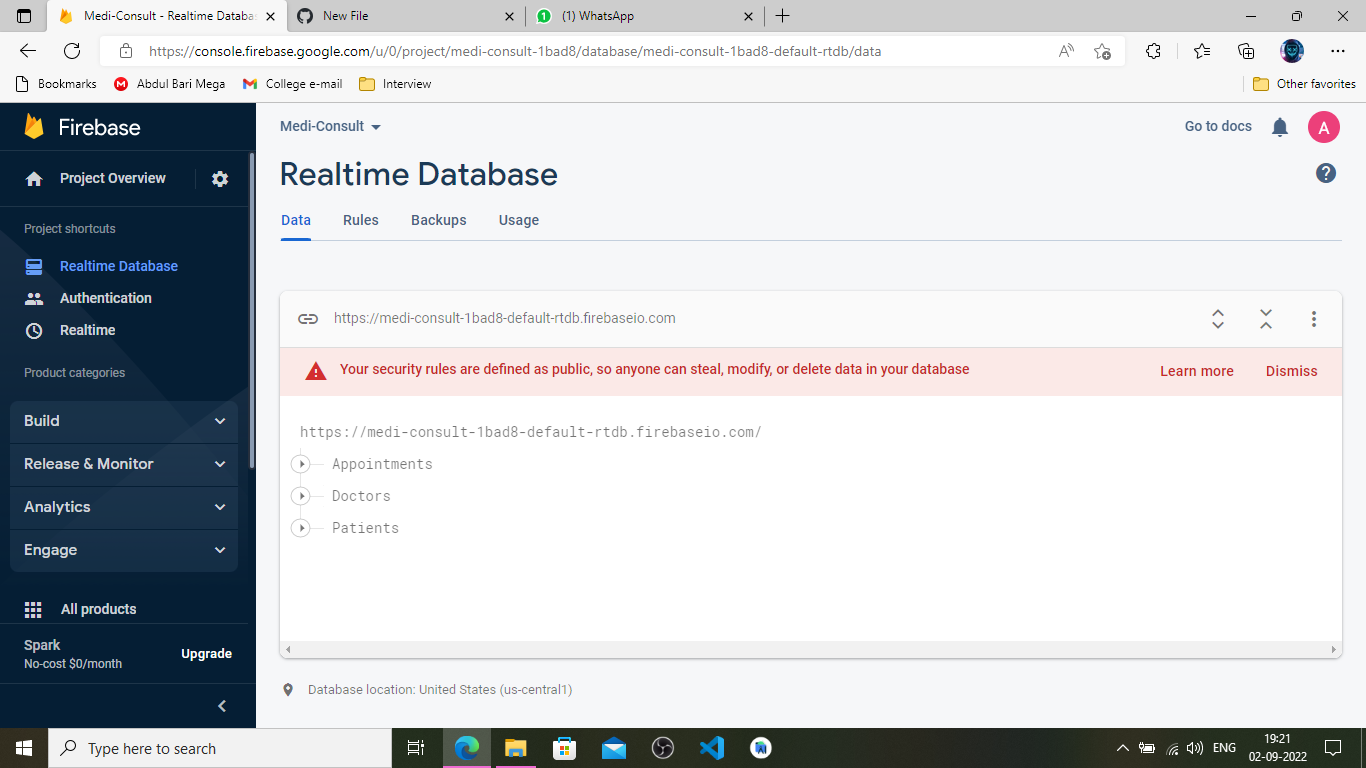Image resolution: width=1366 pixels, height=768 pixels.
Task: Expand the Build category in the sidebar
Action: (123, 421)
